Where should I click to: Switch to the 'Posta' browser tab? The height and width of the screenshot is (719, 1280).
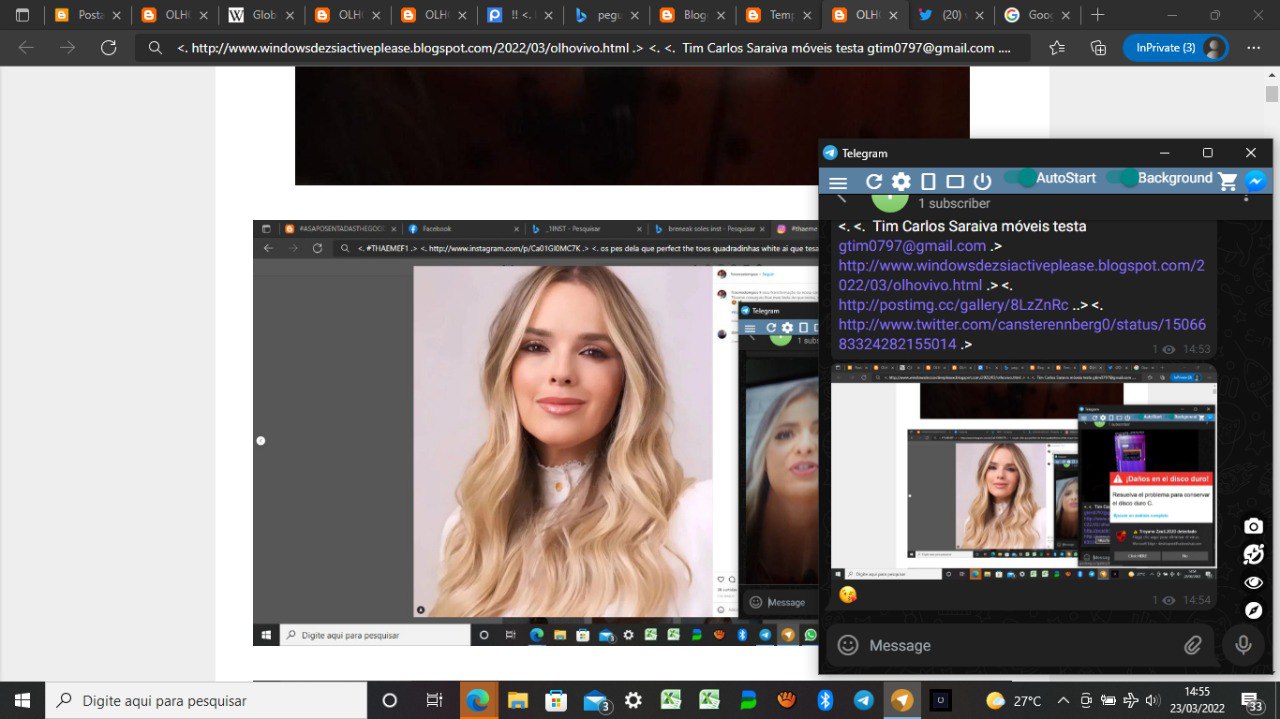pyautogui.click(x=83, y=15)
